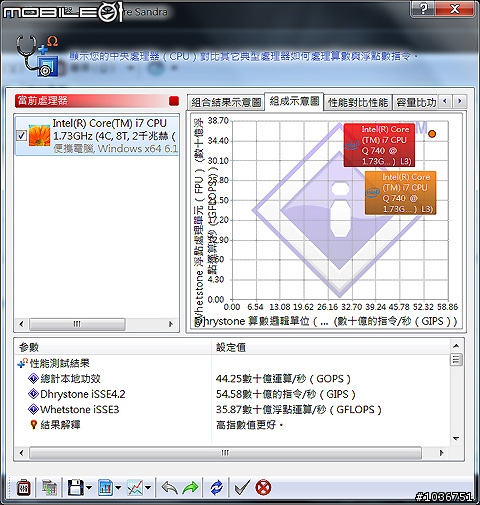Click the flower thumbnail of Intel Core i7

39,135
